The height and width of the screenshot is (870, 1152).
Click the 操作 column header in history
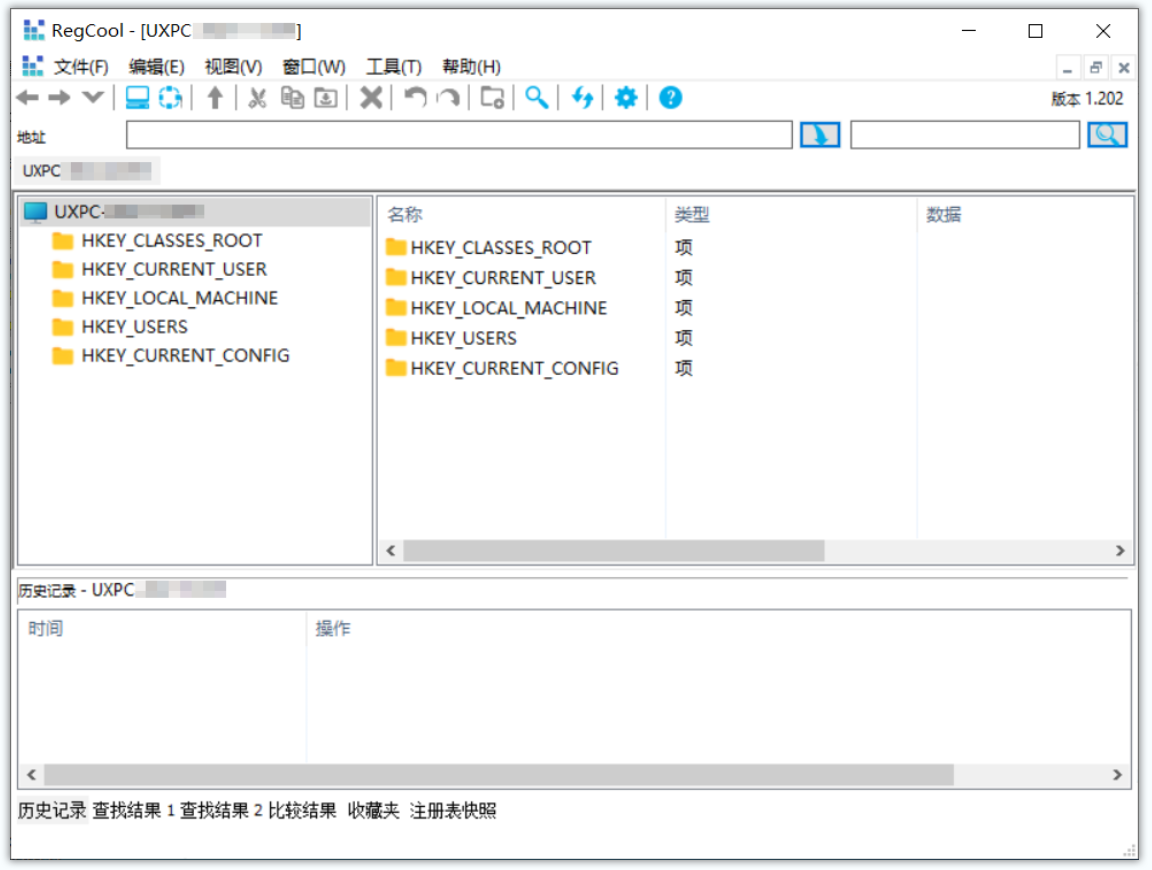(718, 629)
